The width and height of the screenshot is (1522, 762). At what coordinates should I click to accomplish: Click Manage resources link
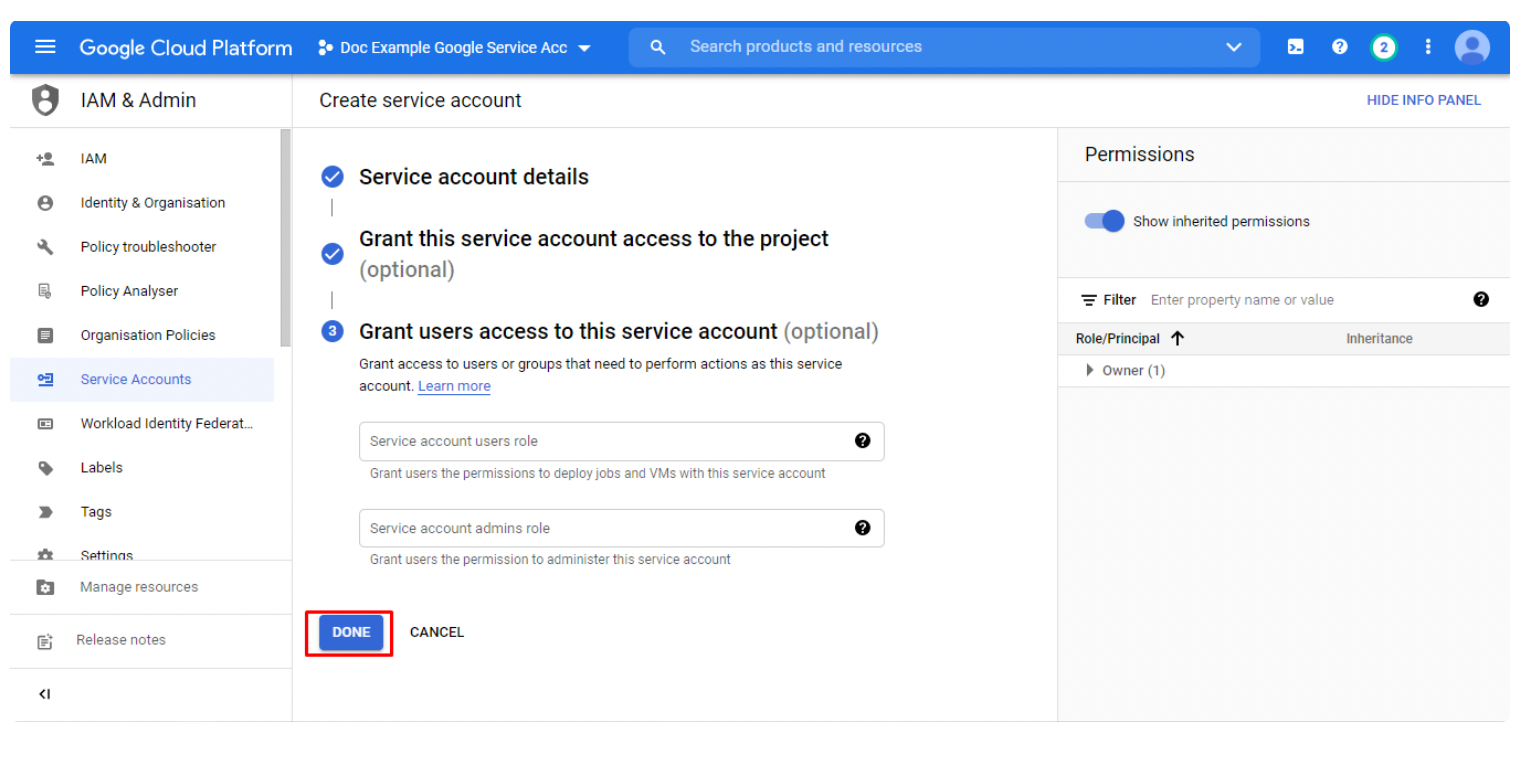(139, 587)
